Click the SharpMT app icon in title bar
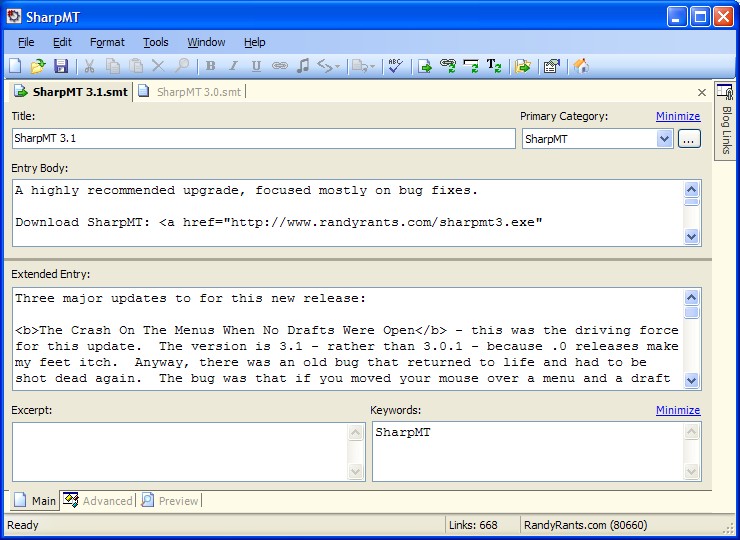This screenshot has height=540, width=740. pyautogui.click(x=14, y=17)
